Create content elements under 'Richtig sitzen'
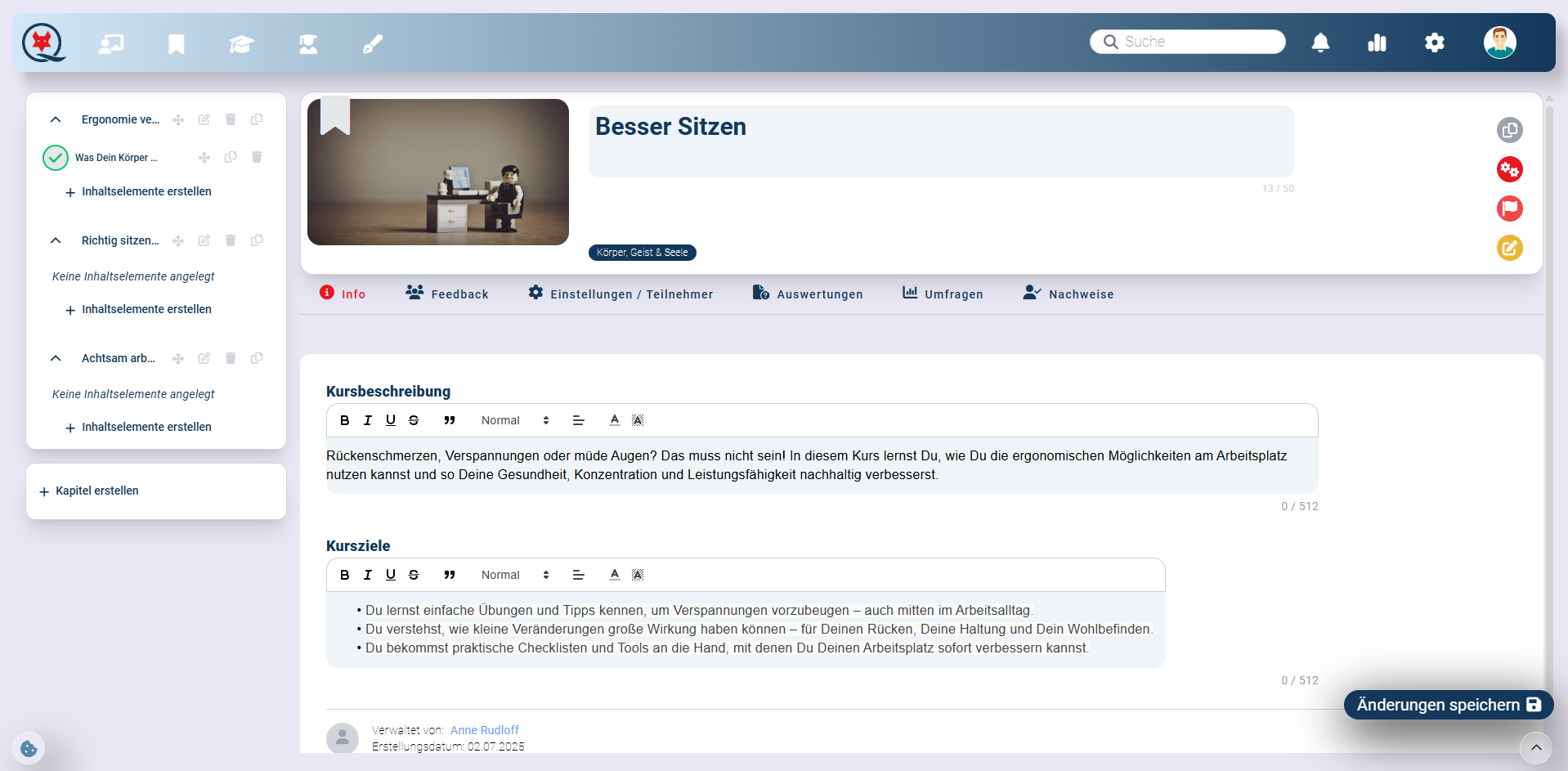 coord(138,309)
